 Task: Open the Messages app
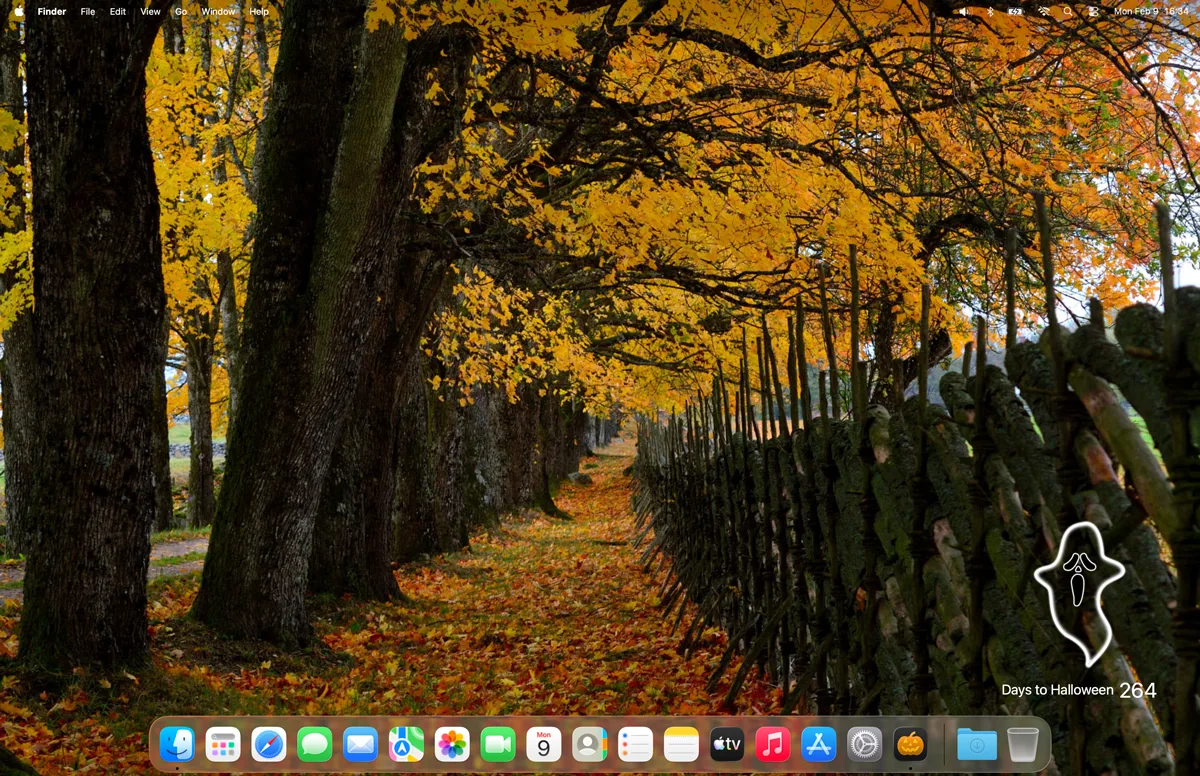(x=315, y=744)
